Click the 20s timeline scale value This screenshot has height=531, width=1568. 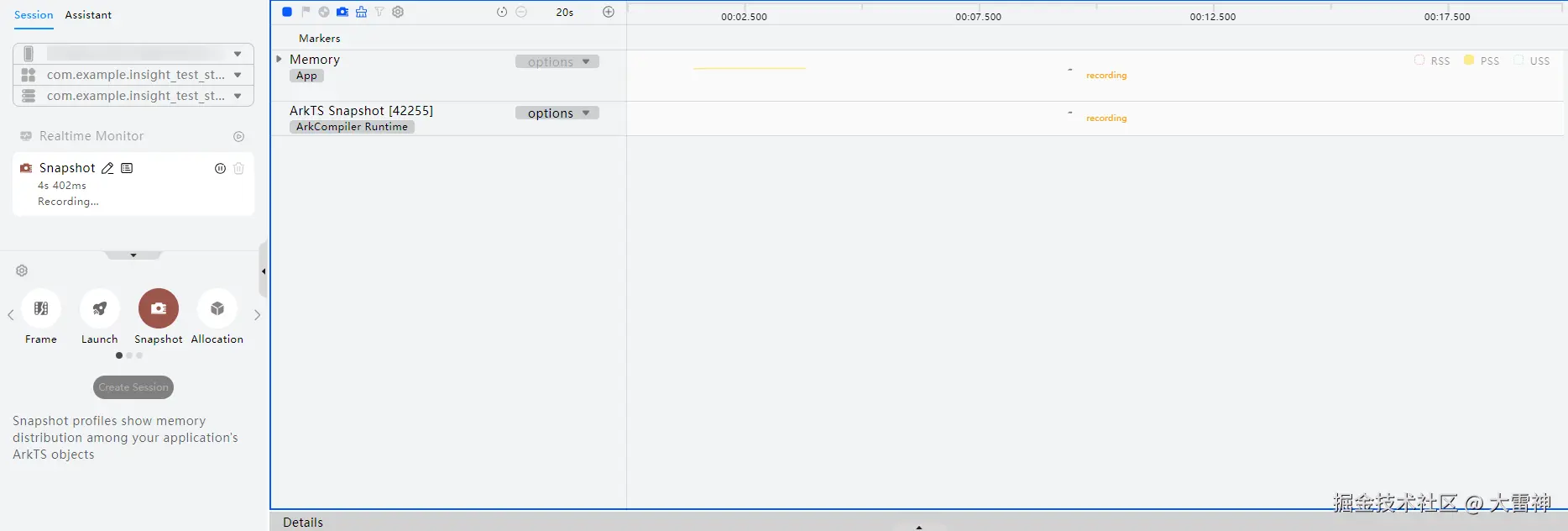coord(565,13)
